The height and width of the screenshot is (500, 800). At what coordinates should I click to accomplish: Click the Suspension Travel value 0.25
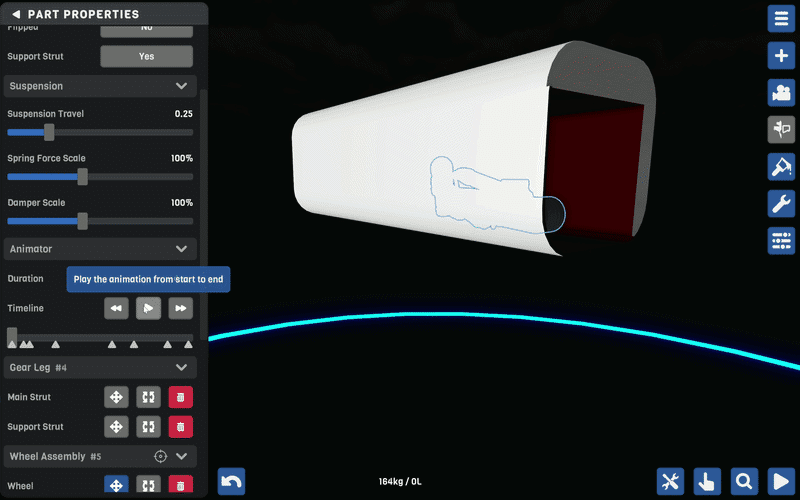click(x=184, y=114)
